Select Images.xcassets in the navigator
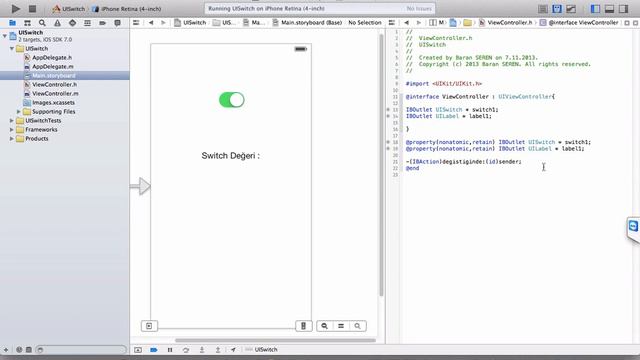640x360 pixels. click(x=53, y=102)
